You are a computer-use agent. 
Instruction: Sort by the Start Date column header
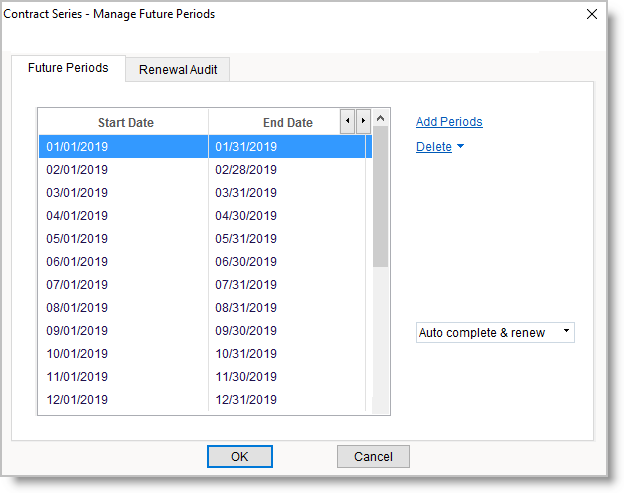click(x=125, y=123)
